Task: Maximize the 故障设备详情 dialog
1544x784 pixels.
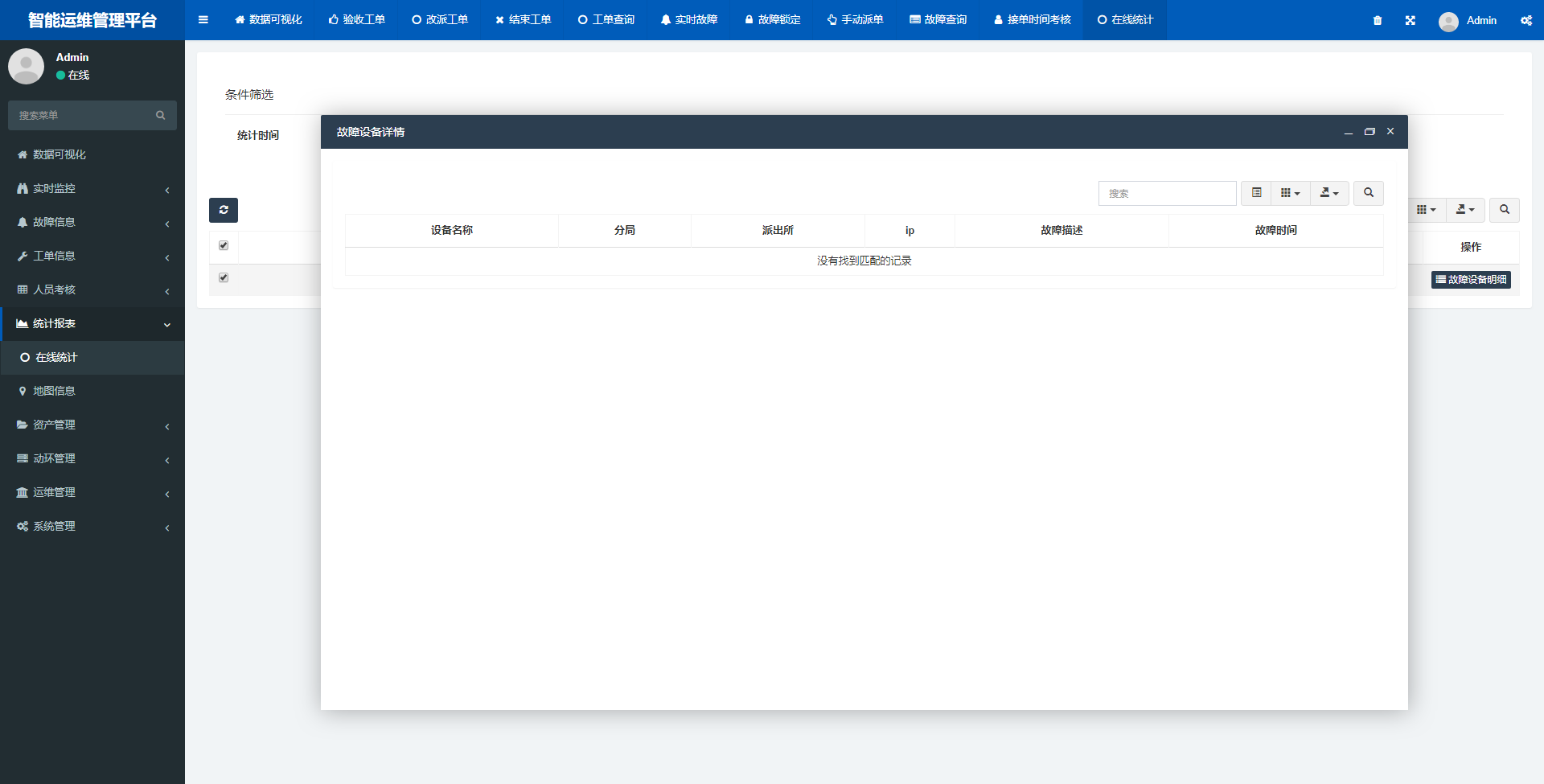Action: click(x=1369, y=132)
